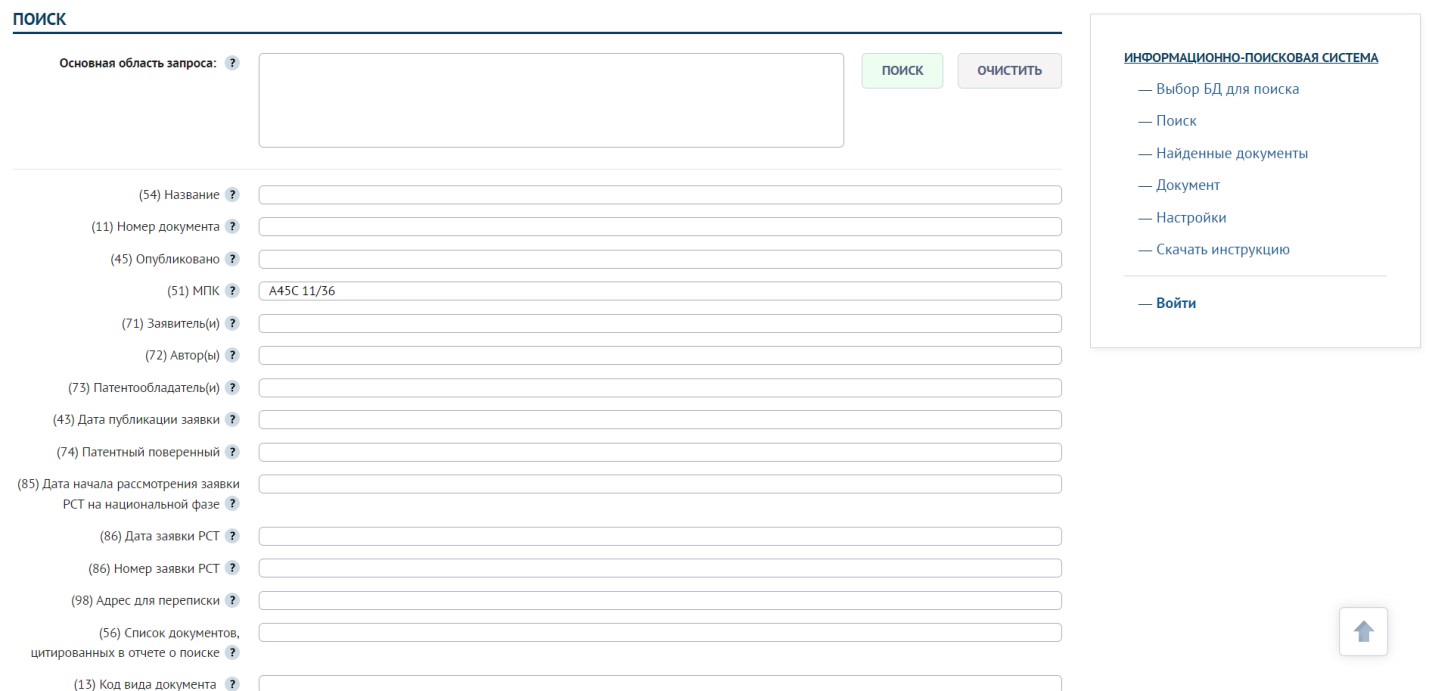Focus the (71) Заявитель(и) input field
Image resolution: width=1429 pixels, height=691 pixels.
click(x=660, y=323)
